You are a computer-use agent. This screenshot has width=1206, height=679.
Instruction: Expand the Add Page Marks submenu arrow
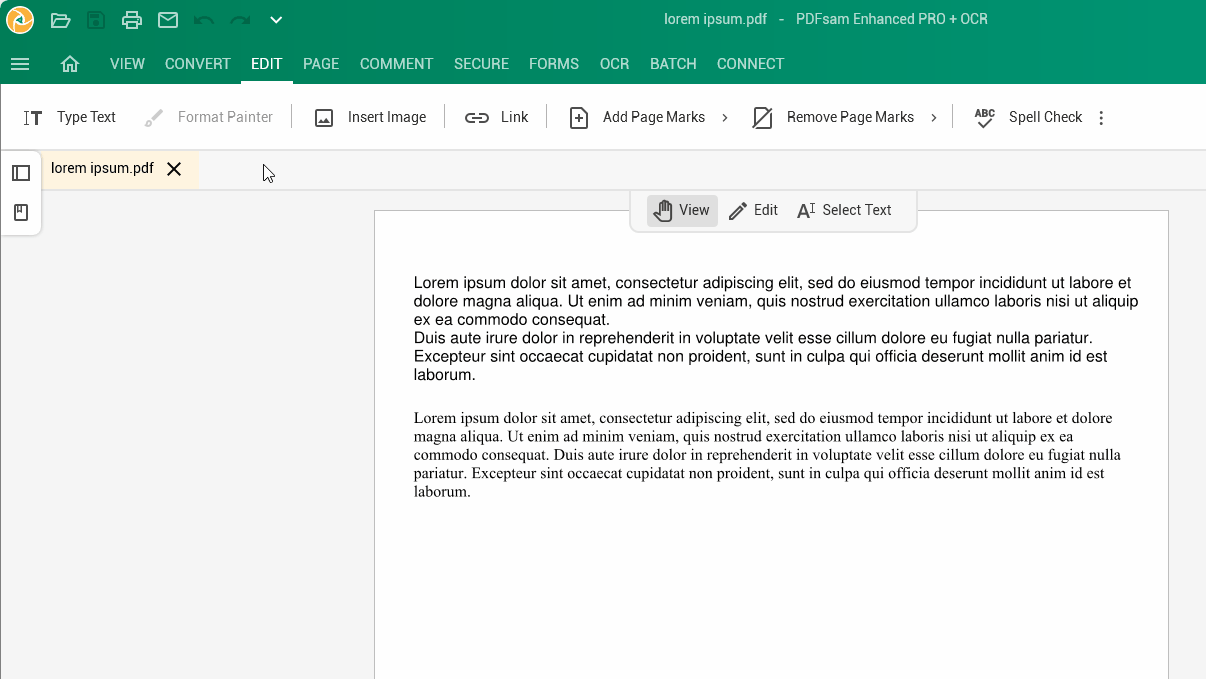(725, 118)
